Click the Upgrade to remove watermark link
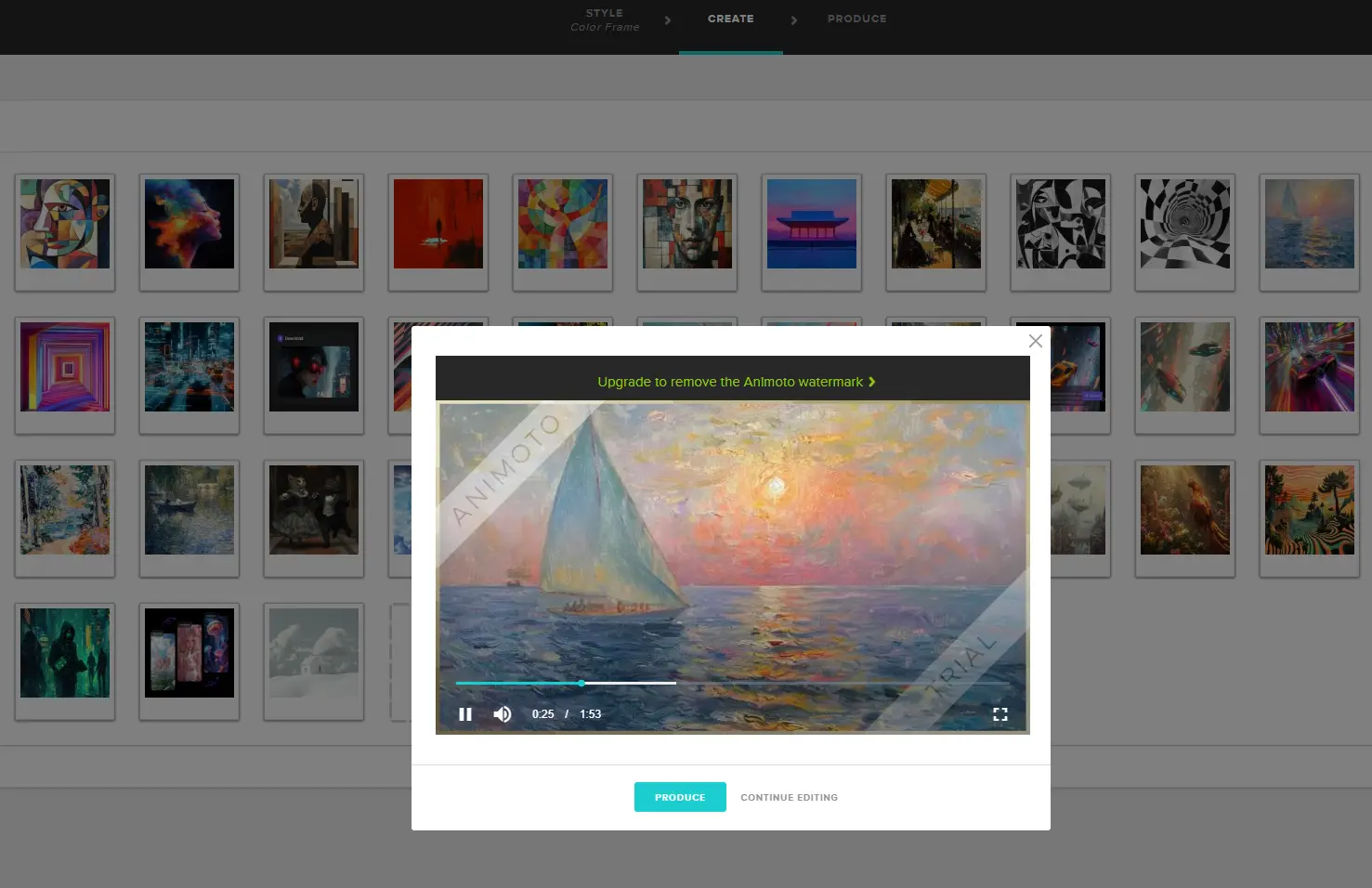The height and width of the screenshot is (888, 1372). (736, 382)
